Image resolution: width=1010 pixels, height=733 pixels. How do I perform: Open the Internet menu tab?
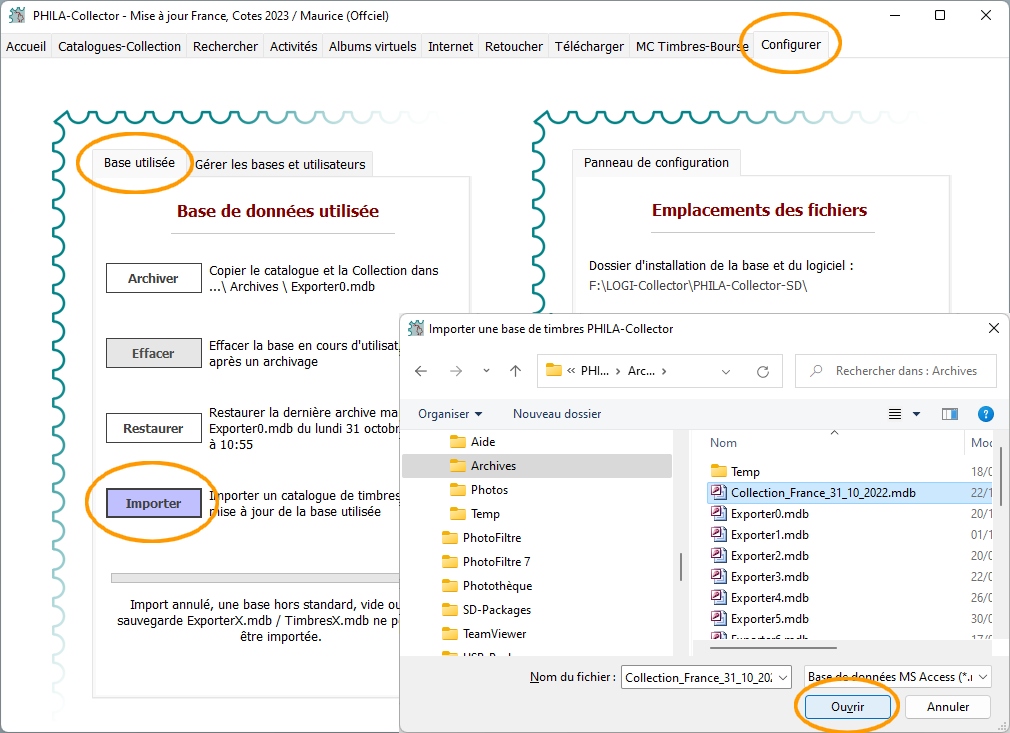tap(450, 46)
